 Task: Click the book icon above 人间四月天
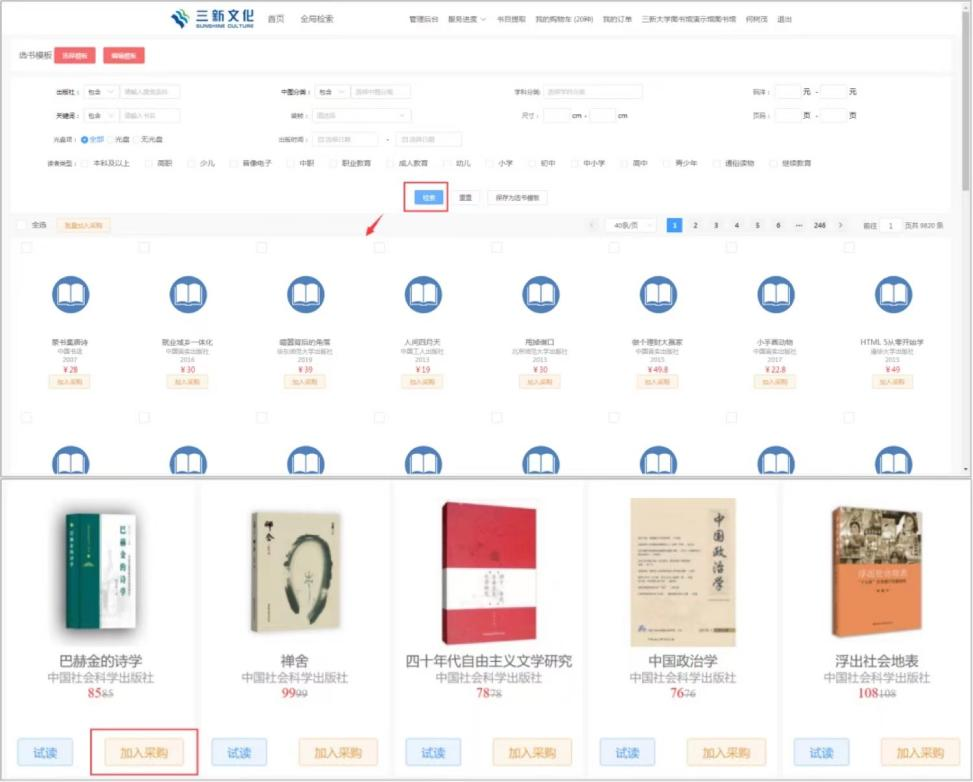pos(423,294)
